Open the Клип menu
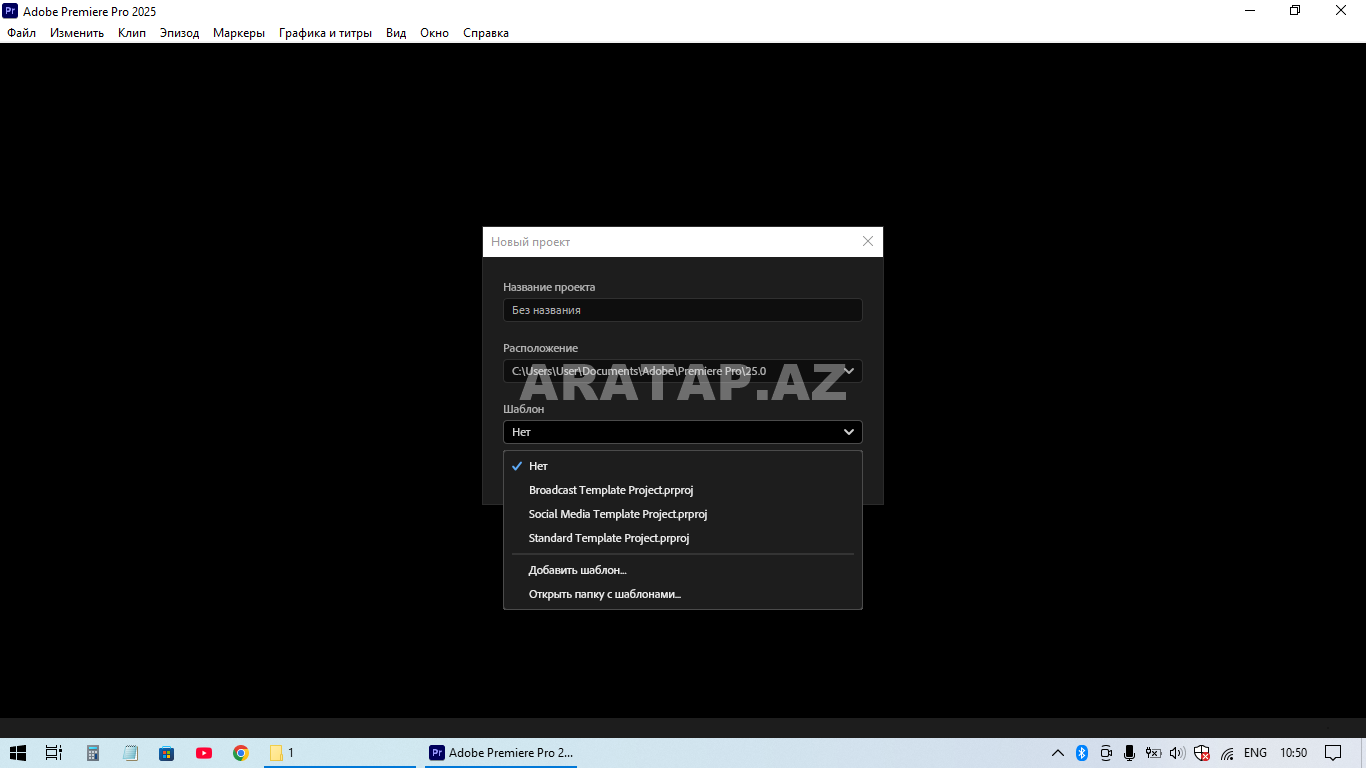 [132, 33]
